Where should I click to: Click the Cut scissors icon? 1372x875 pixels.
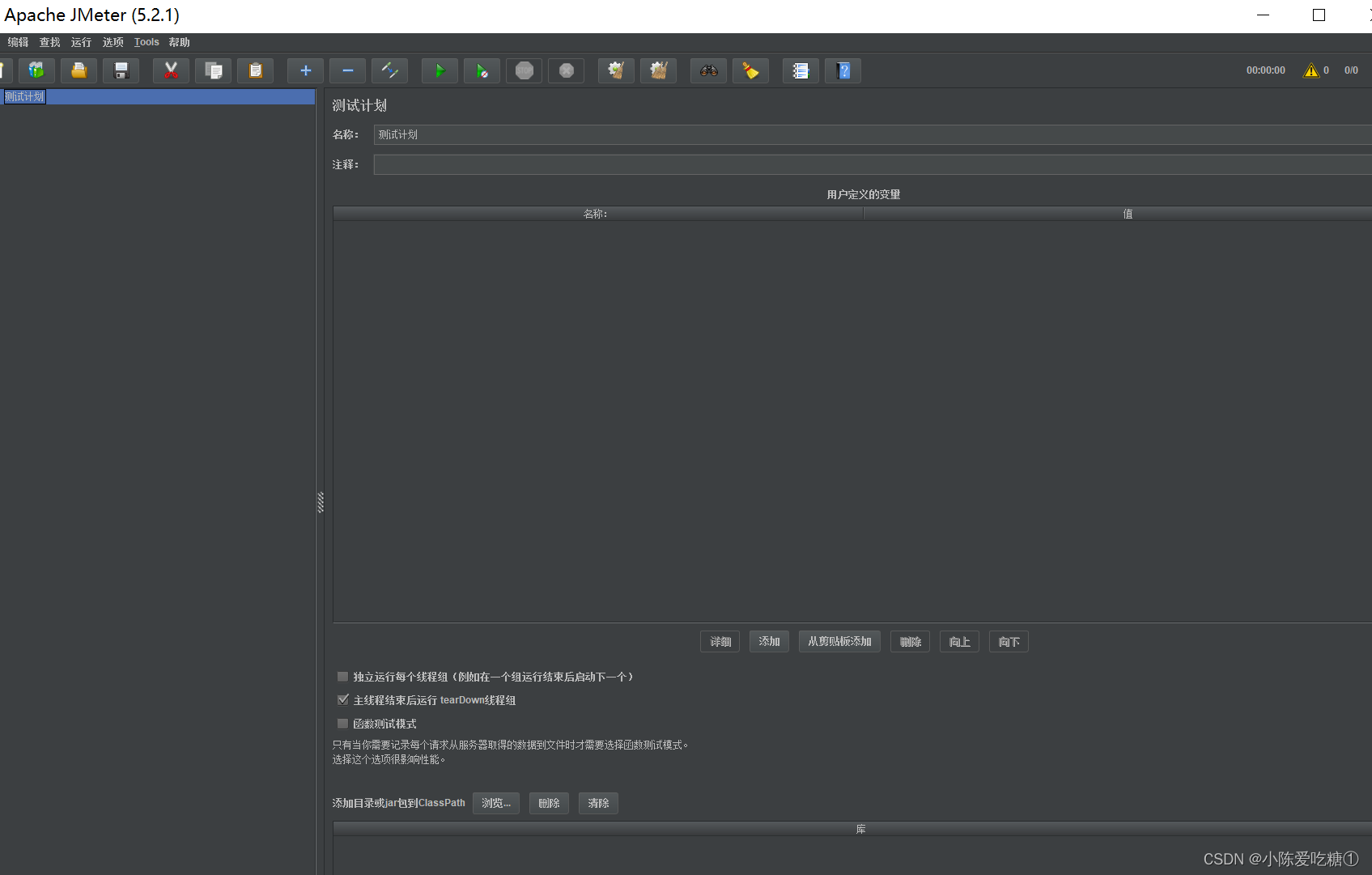tap(171, 71)
